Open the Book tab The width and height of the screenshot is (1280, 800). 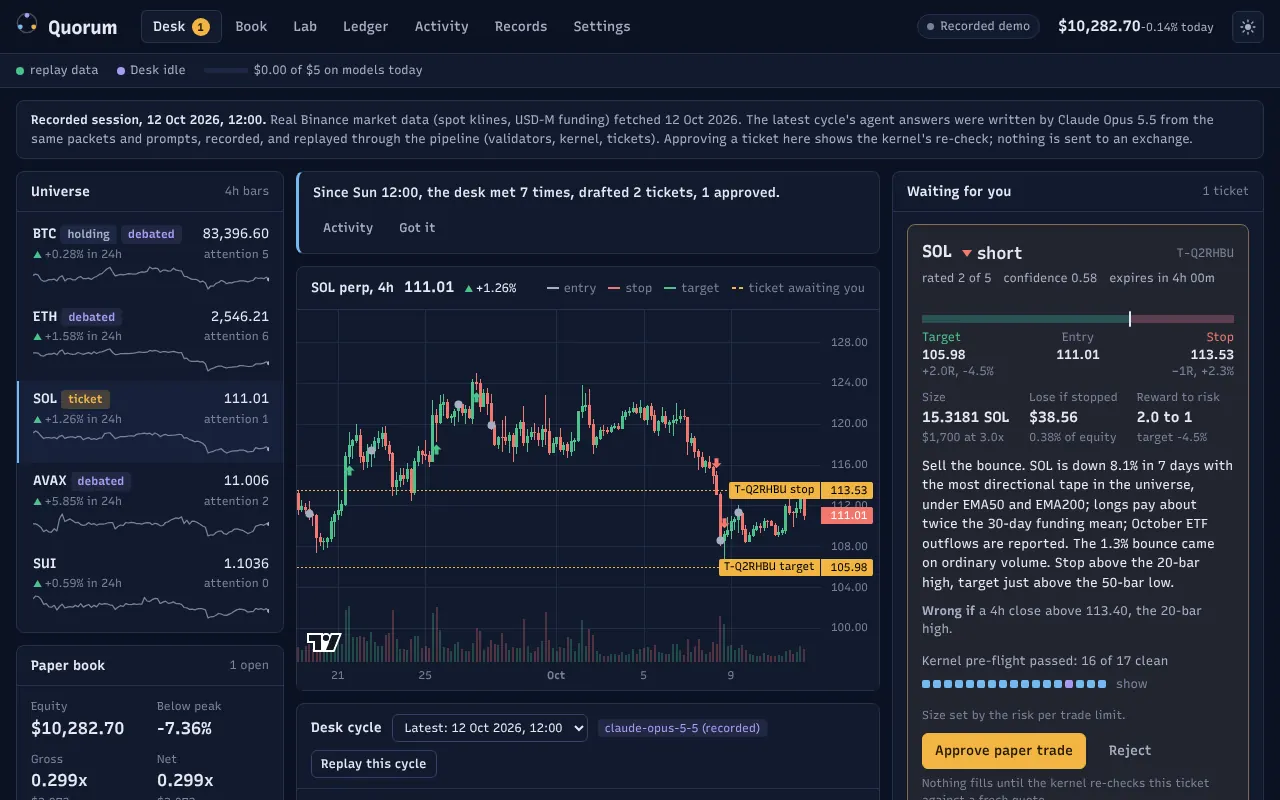[251, 26]
